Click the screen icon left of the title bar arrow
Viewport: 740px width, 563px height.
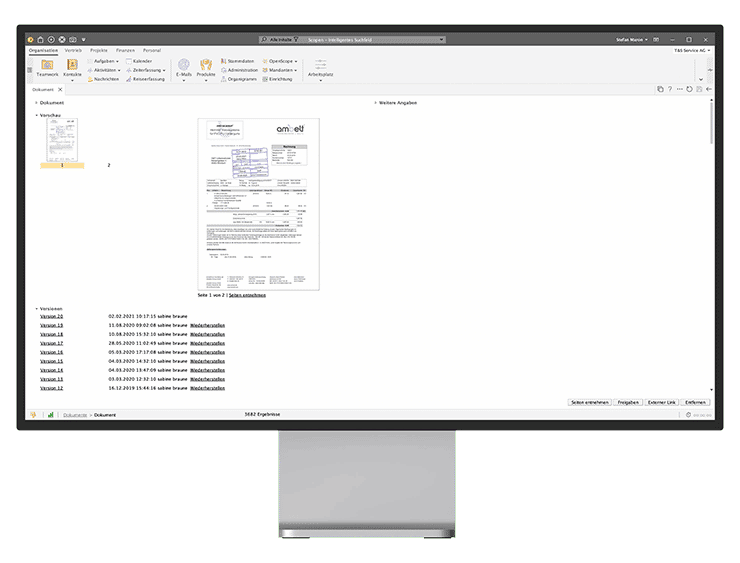click(73, 40)
